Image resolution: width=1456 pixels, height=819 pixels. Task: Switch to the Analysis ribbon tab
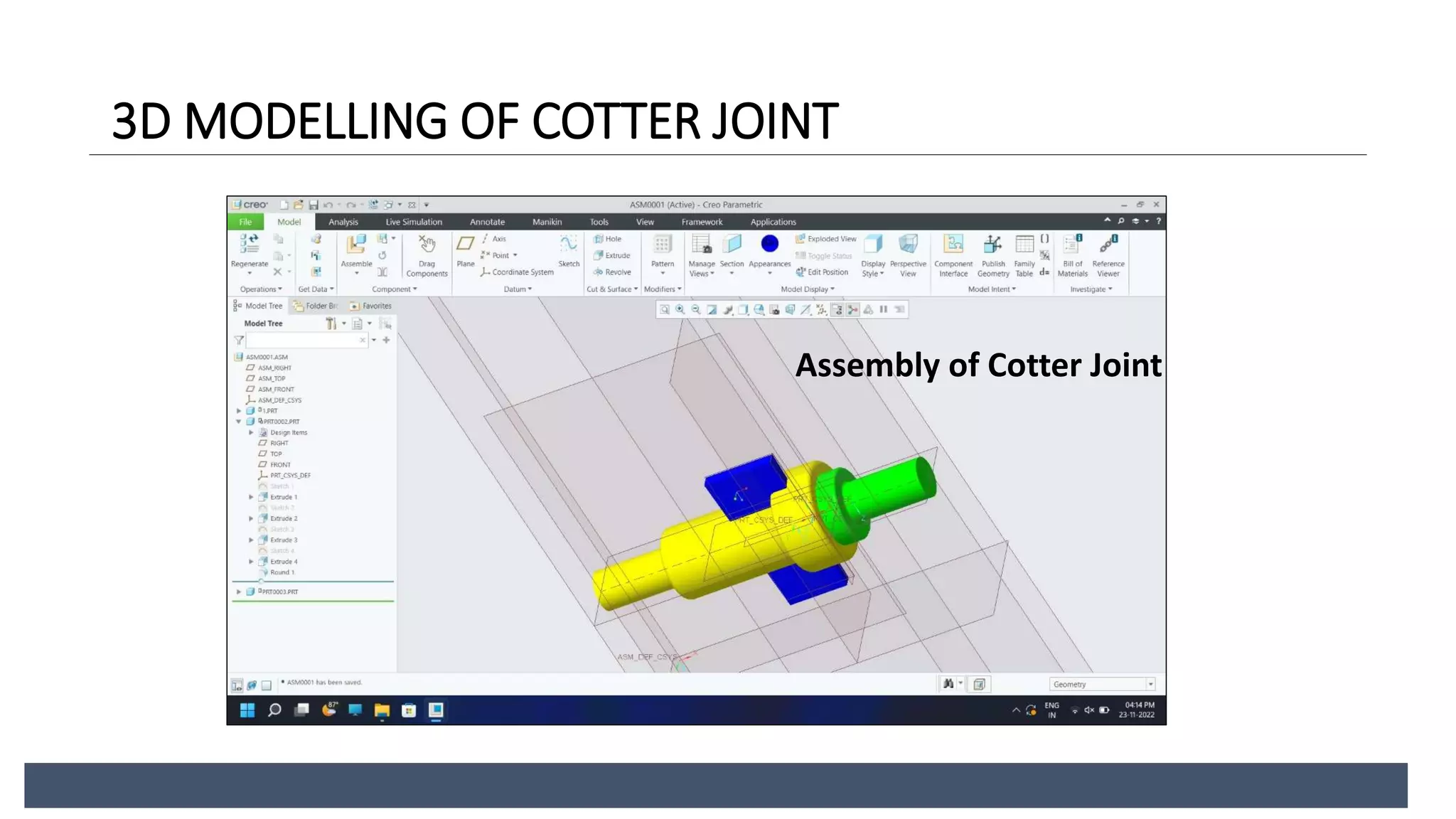click(343, 222)
